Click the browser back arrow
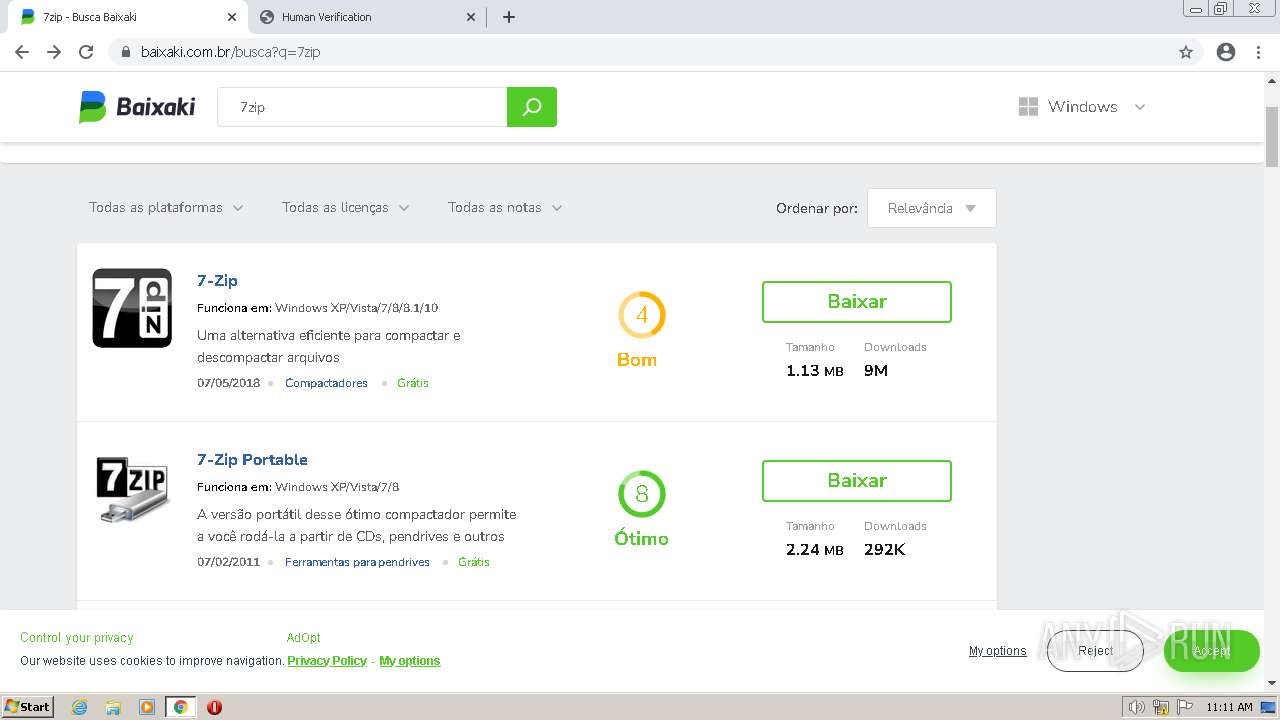Image resolution: width=1280 pixels, height=720 pixels. click(22, 52)
